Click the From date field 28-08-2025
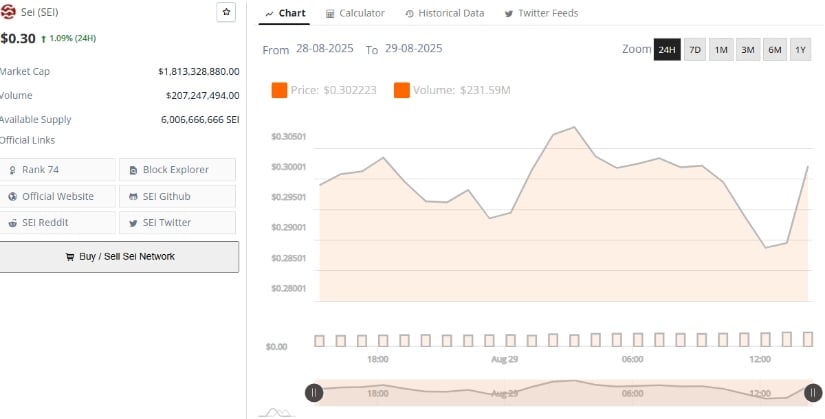The image size is (825, 419). tap(325, 48)
